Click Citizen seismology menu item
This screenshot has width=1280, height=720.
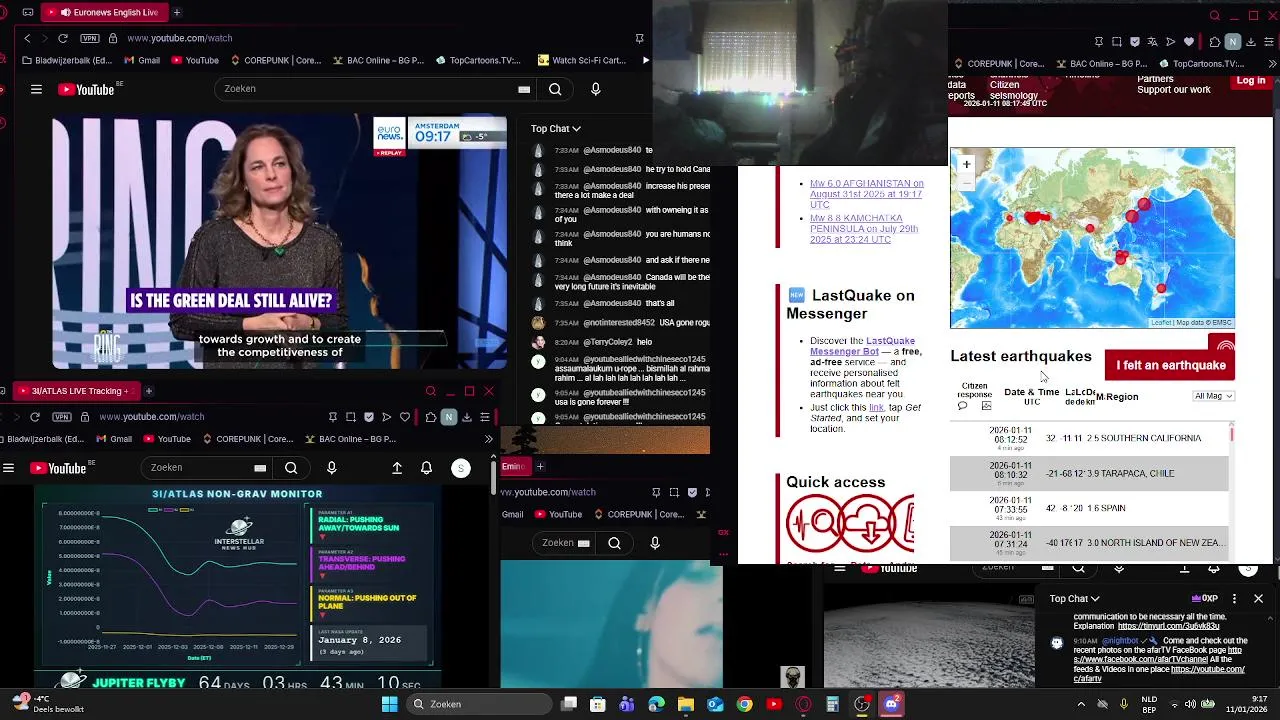click(1014, 90)
